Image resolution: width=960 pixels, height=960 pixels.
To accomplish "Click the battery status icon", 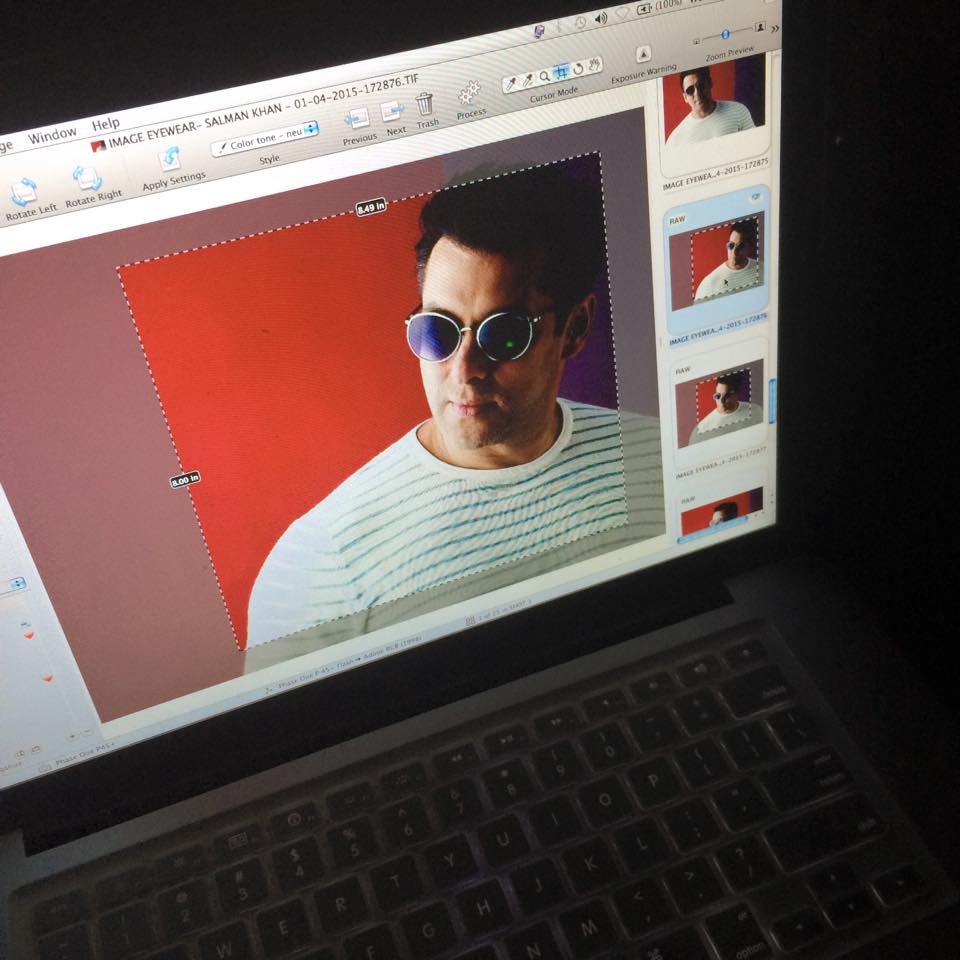I will pos(645,9).
